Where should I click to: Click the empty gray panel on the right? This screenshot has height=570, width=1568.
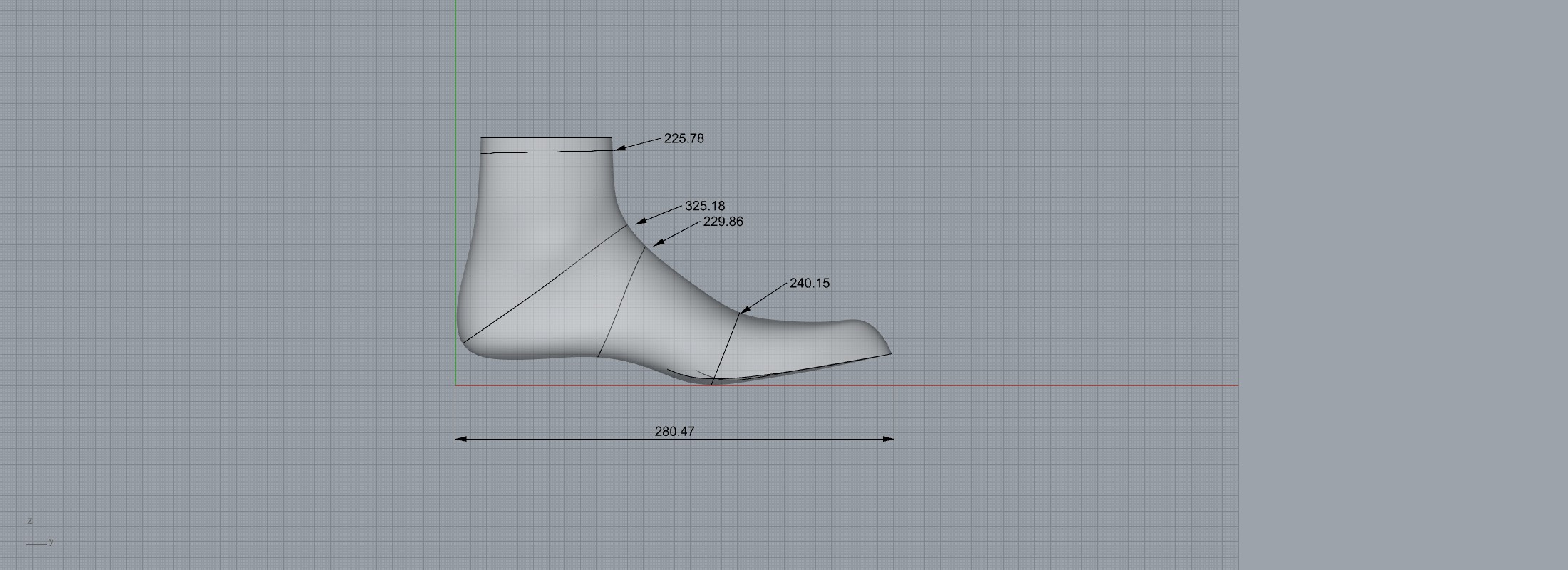click(1403, 285)
